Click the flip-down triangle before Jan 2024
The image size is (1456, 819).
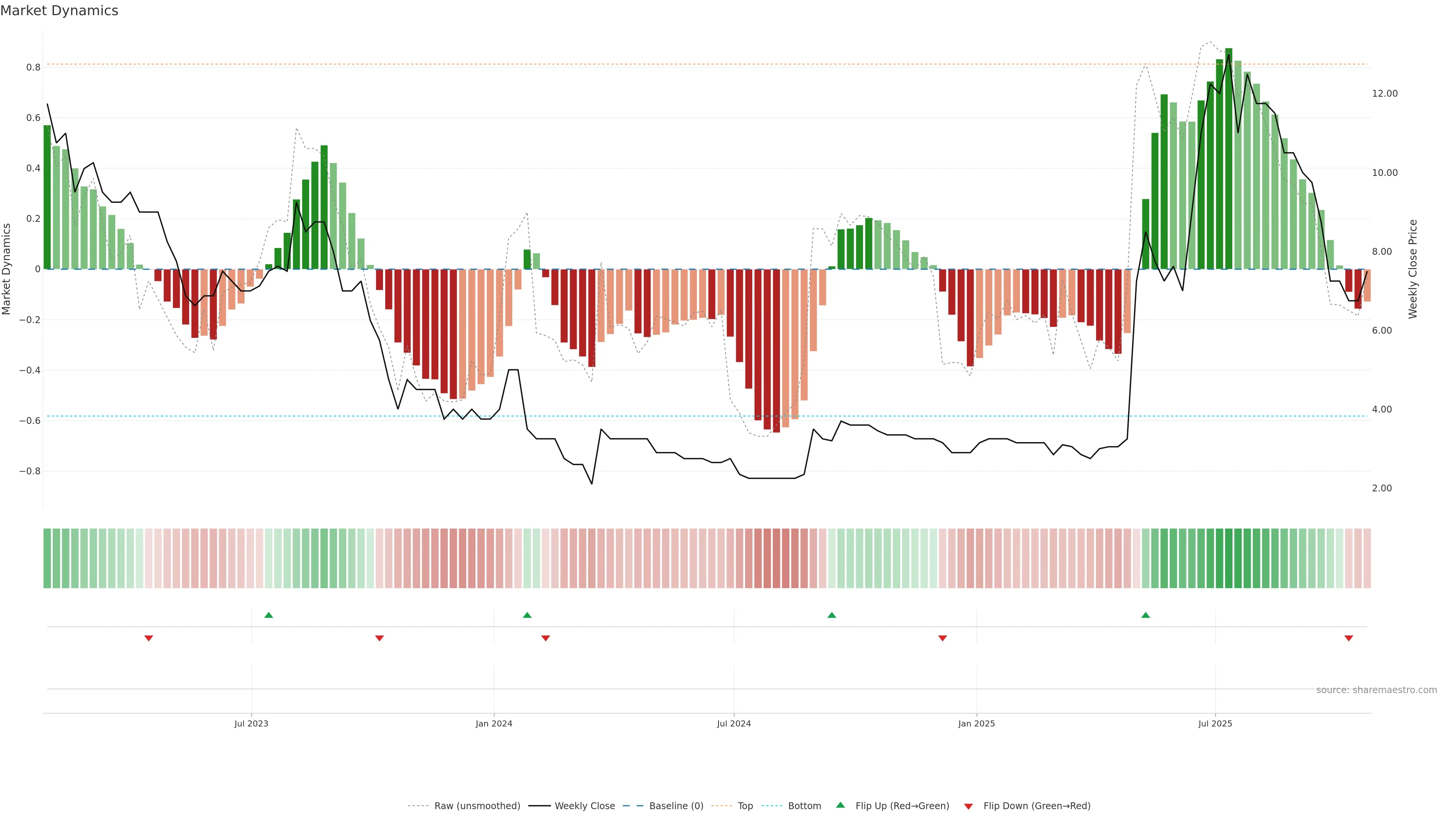[379, 638]
